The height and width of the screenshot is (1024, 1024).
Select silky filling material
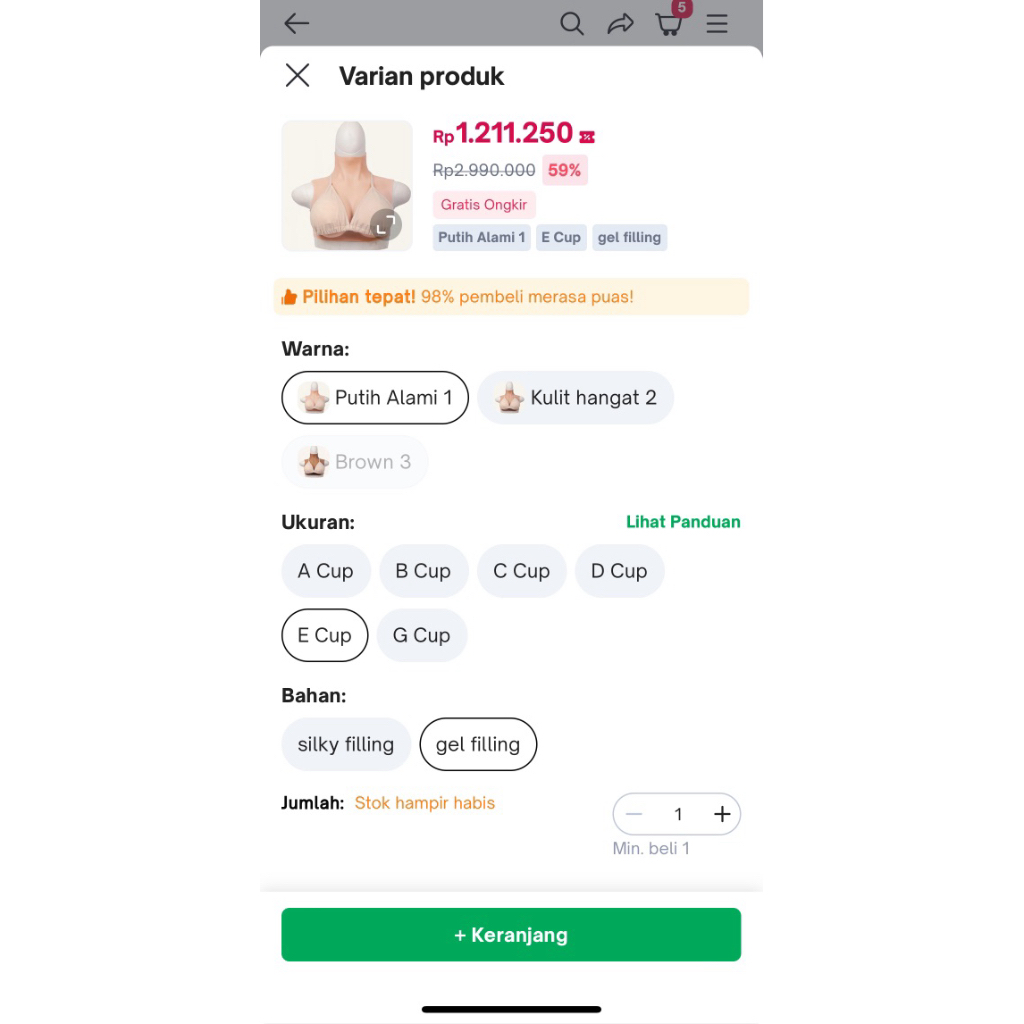(346, 744)
